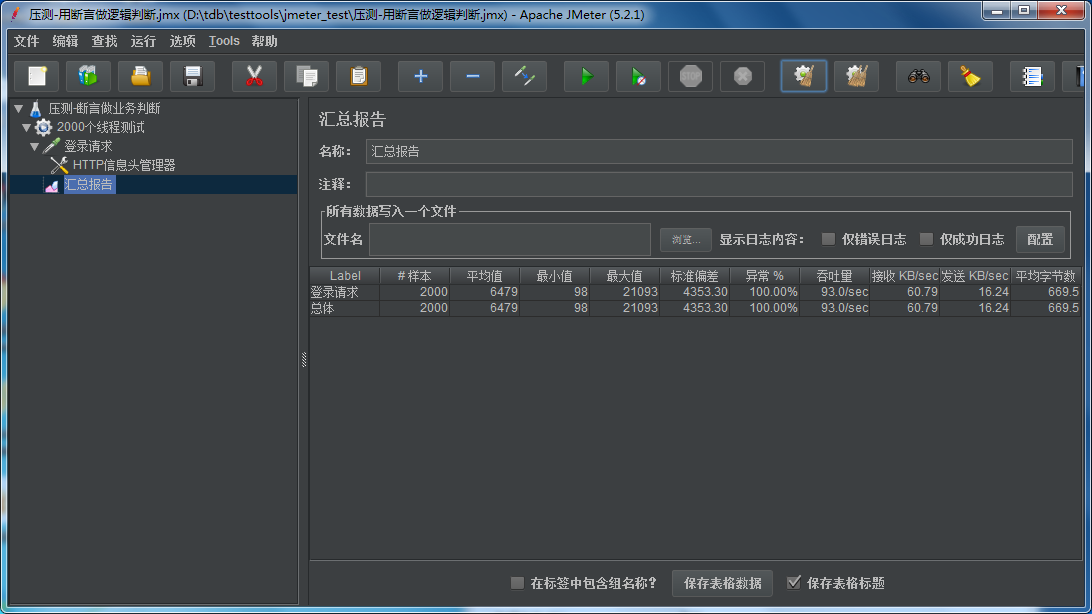Sort by the Label column header
This screenshot has height=614, width=1092.
345,276
